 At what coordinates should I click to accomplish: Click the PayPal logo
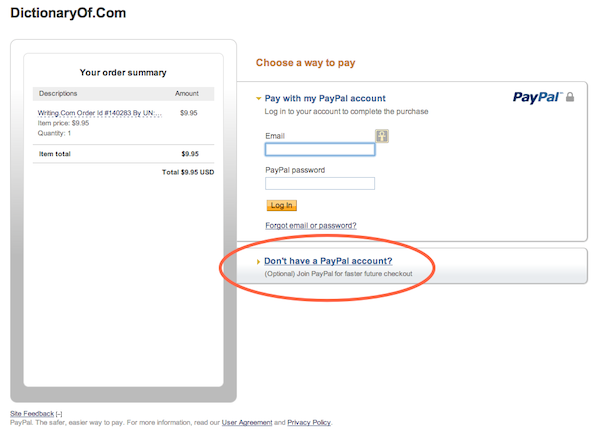pyautogui.click(x=537, y=97)
